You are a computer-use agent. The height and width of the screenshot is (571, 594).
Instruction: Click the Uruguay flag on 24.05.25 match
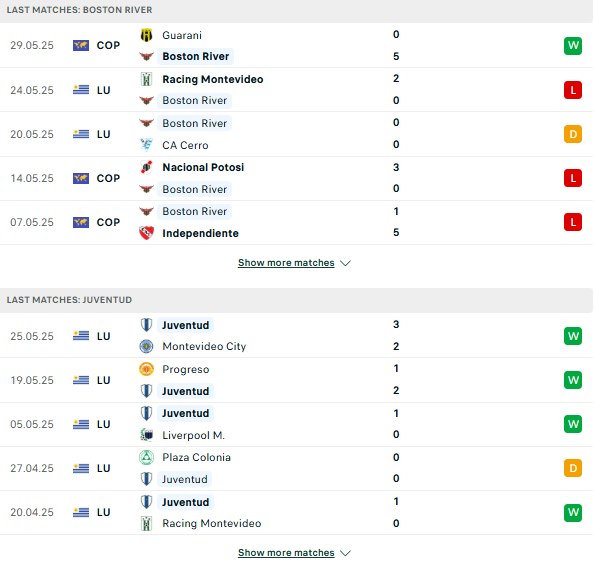(x=81, y=90)
